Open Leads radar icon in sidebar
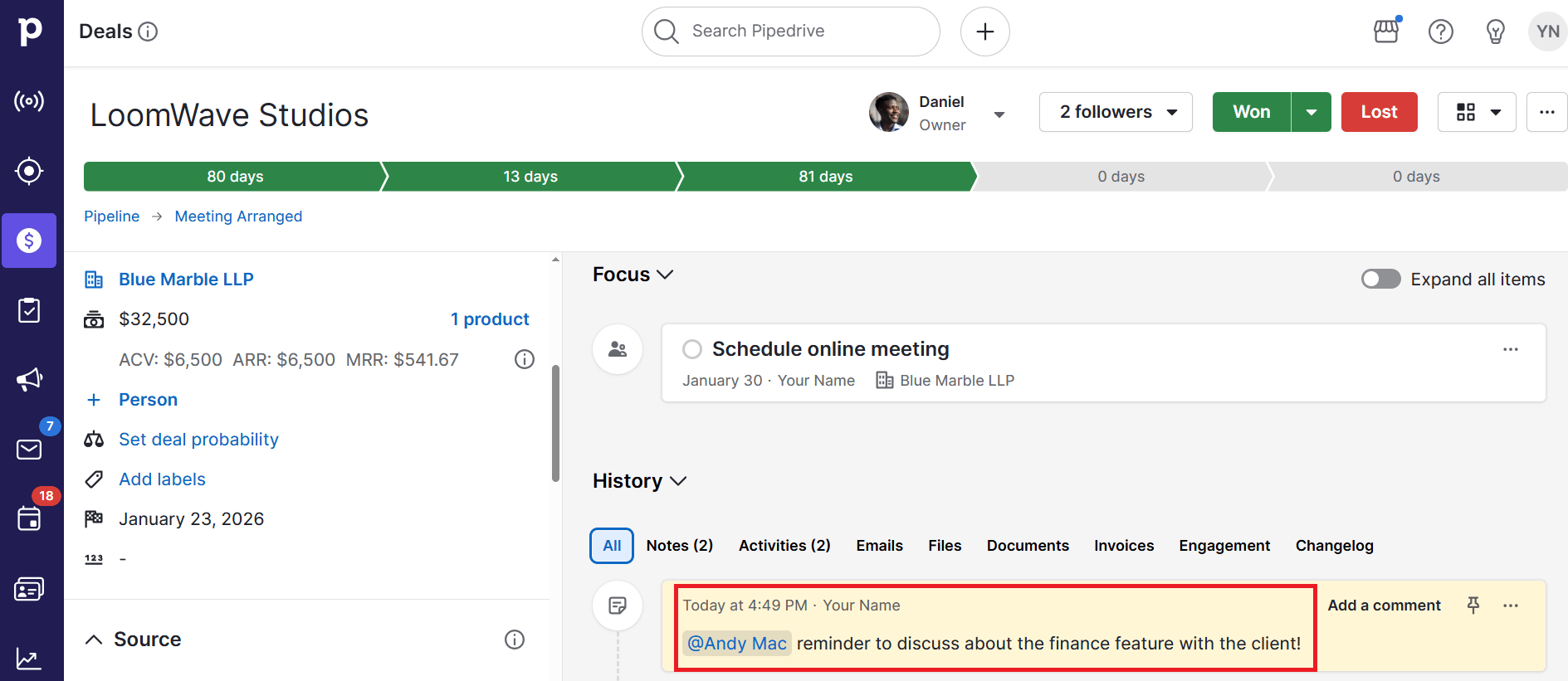Viewport: 1568px width, 681px height. coord(29,101)
